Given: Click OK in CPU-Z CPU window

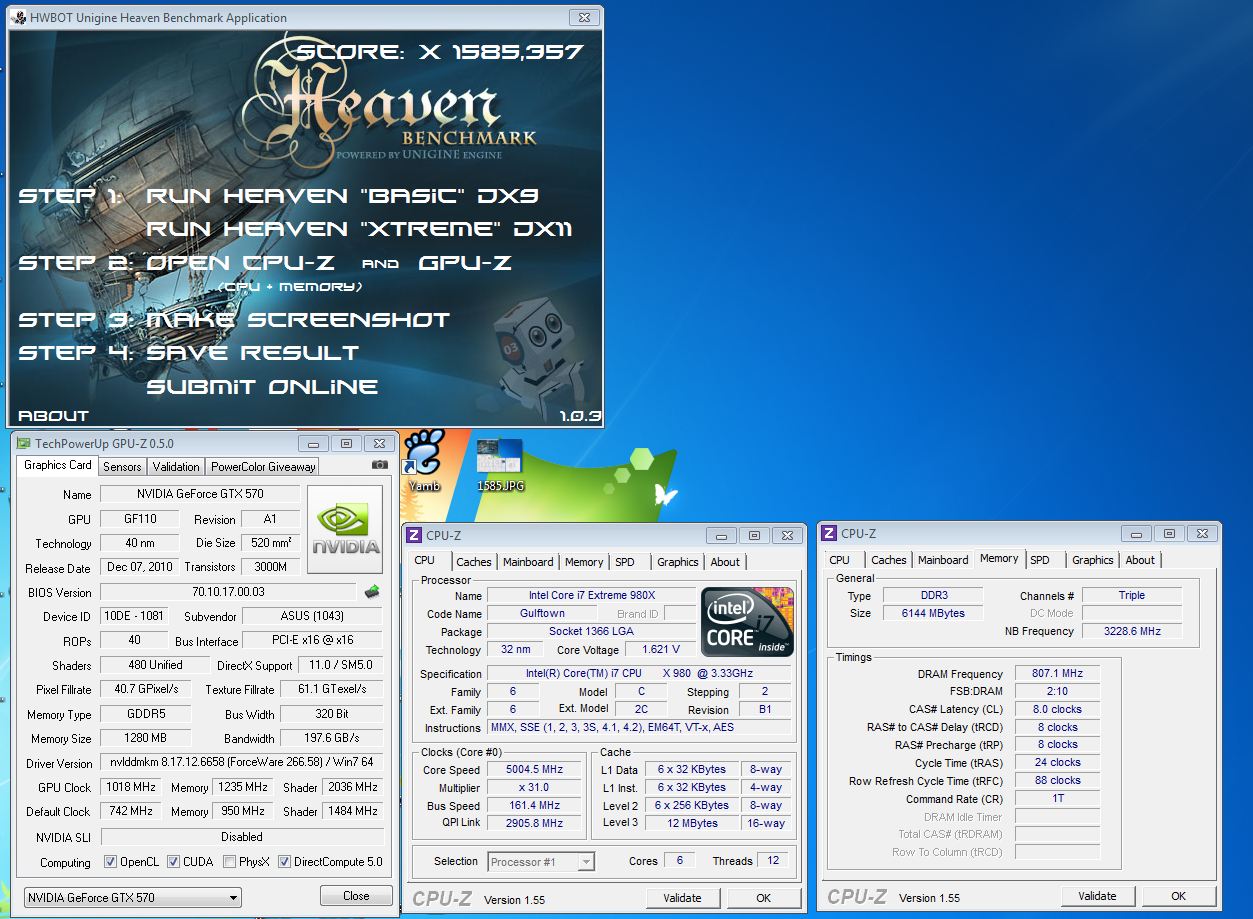Looking at the screenshot, I should (x=764, y=898).
